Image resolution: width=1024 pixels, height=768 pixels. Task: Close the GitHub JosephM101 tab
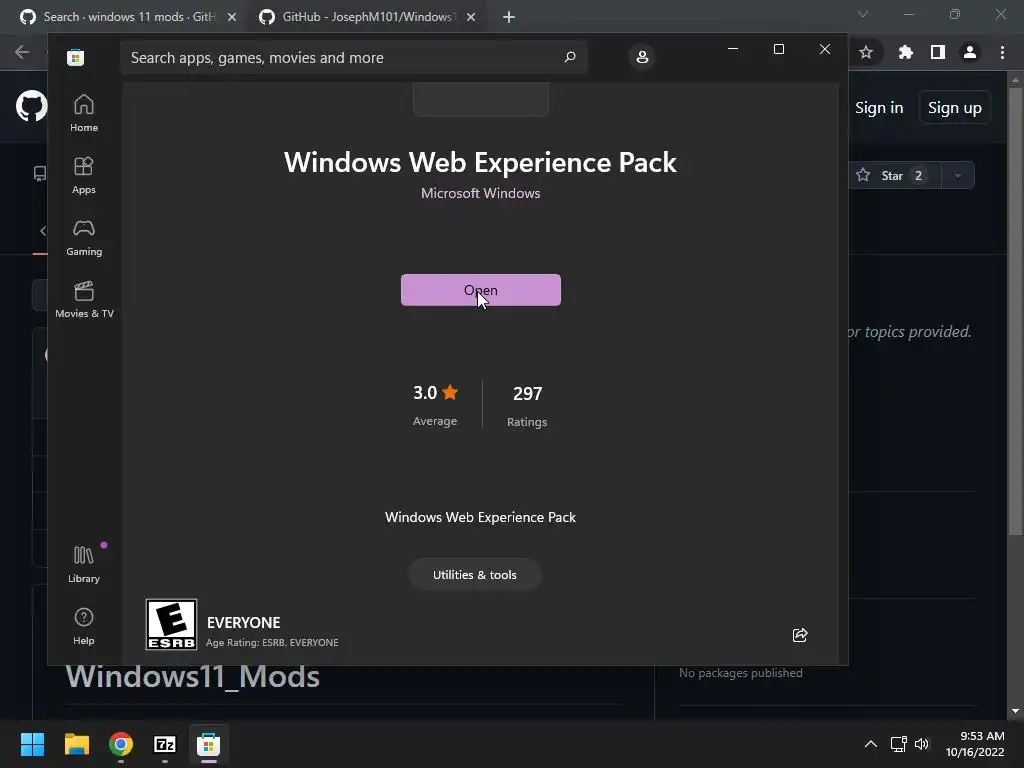tap(471, 17)
